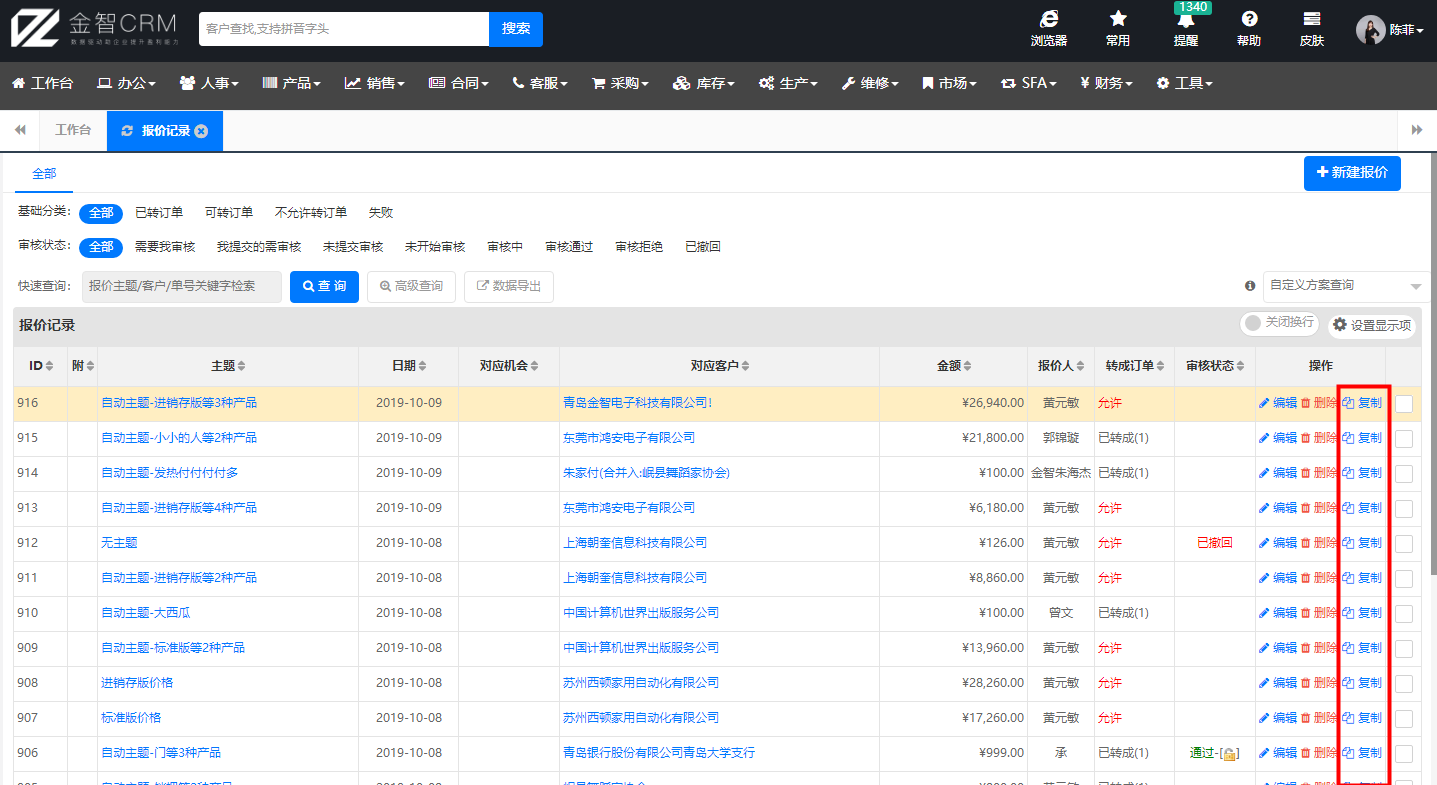Switch to the 工作台 tab
The image size is (1437, 785).
[73, 131]
